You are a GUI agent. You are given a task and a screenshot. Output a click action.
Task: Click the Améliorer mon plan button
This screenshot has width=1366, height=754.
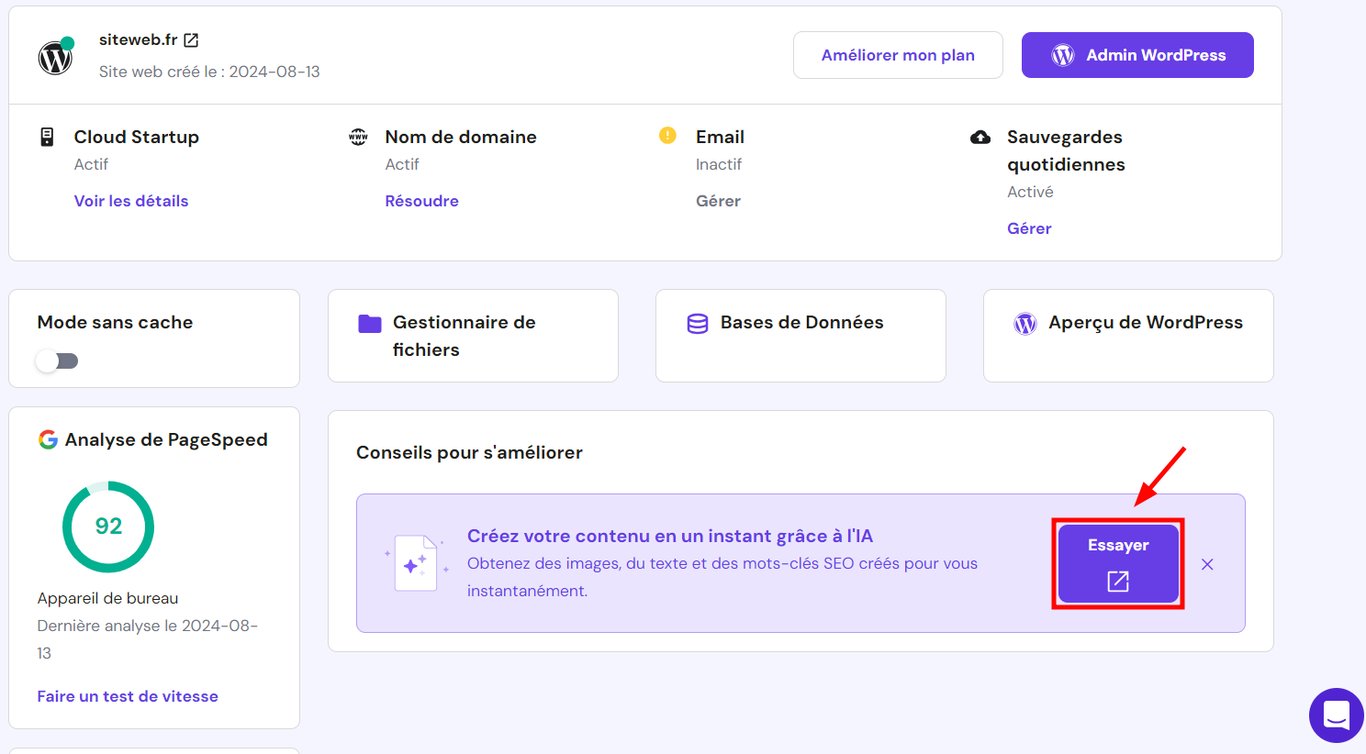coord(897,55)
